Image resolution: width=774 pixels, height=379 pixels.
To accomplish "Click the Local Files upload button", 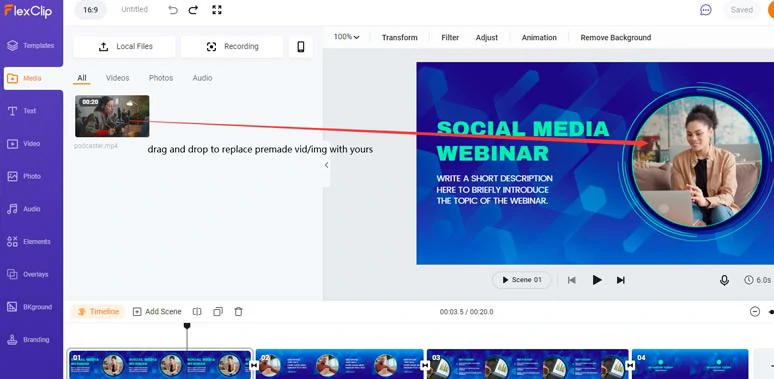I will pos(124,46).
